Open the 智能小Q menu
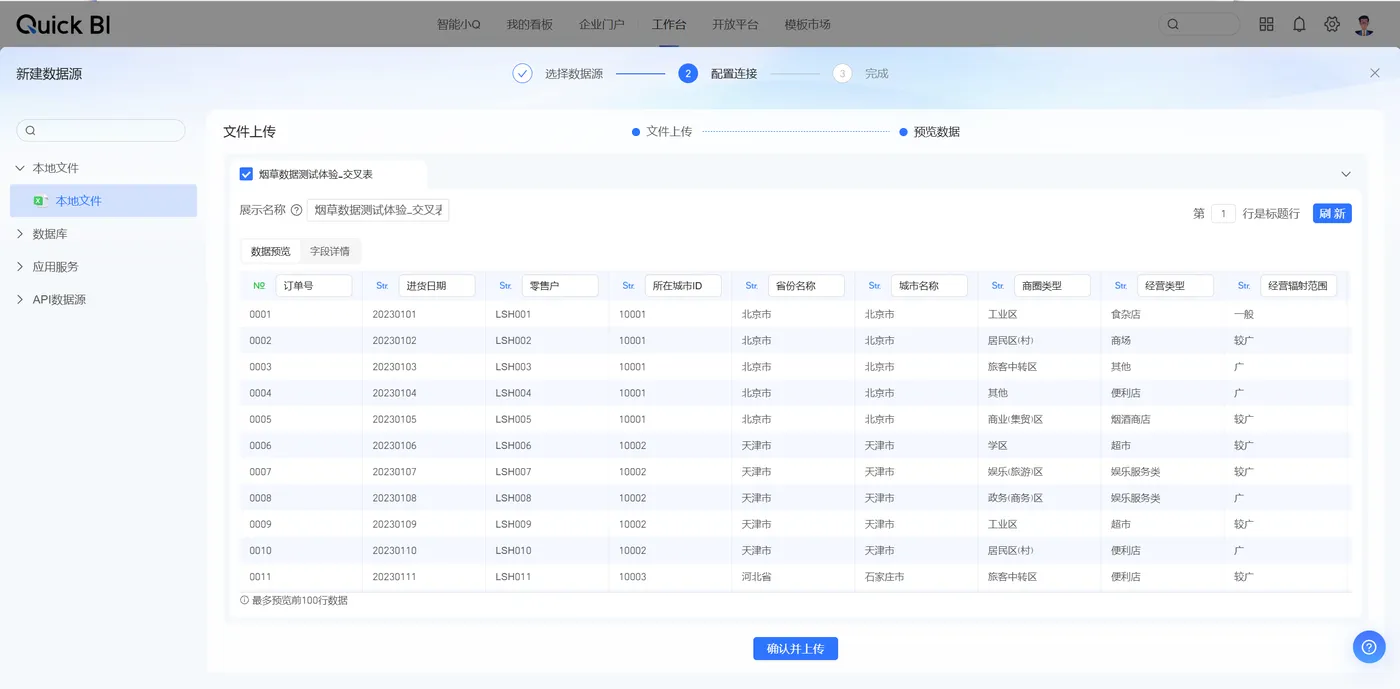1400x689 pixels. tap(459, 24)
